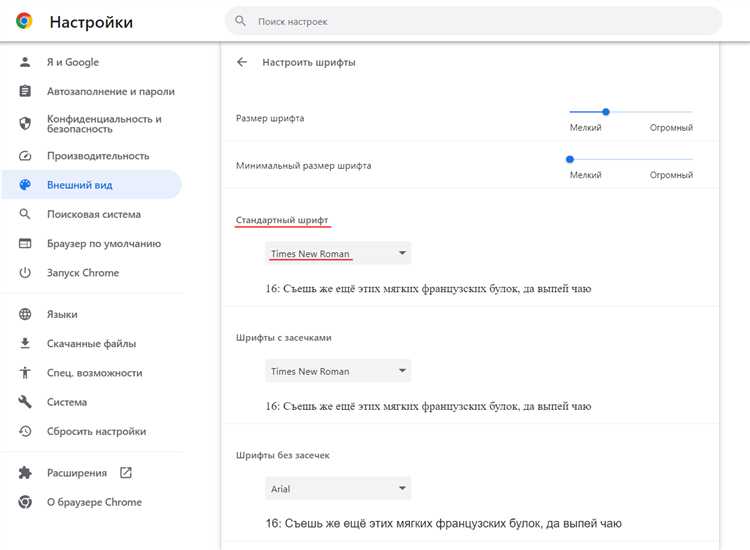Click the Поисковая система magnifier icon

(x=26, y=214)
